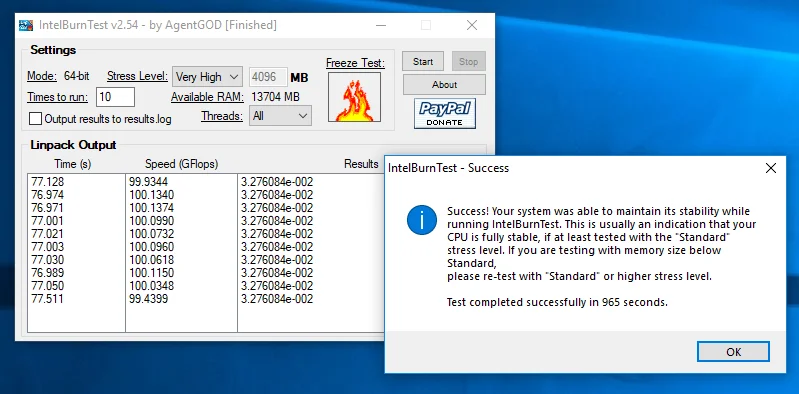Select the 100.1374 GFlops speed value
Image resolution: width=799 pixels, height=394 pixels.
pos(151,208)
